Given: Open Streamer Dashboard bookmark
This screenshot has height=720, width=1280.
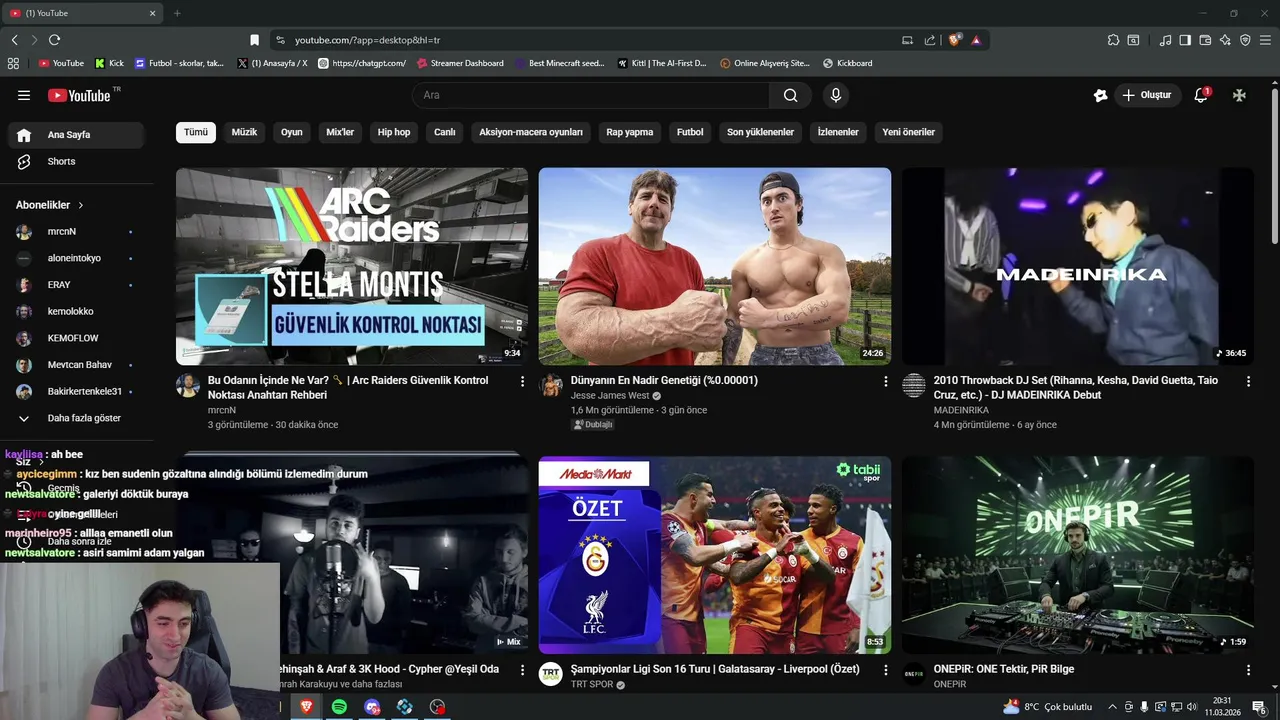Looking at the screenshot, I should point(460,63).
